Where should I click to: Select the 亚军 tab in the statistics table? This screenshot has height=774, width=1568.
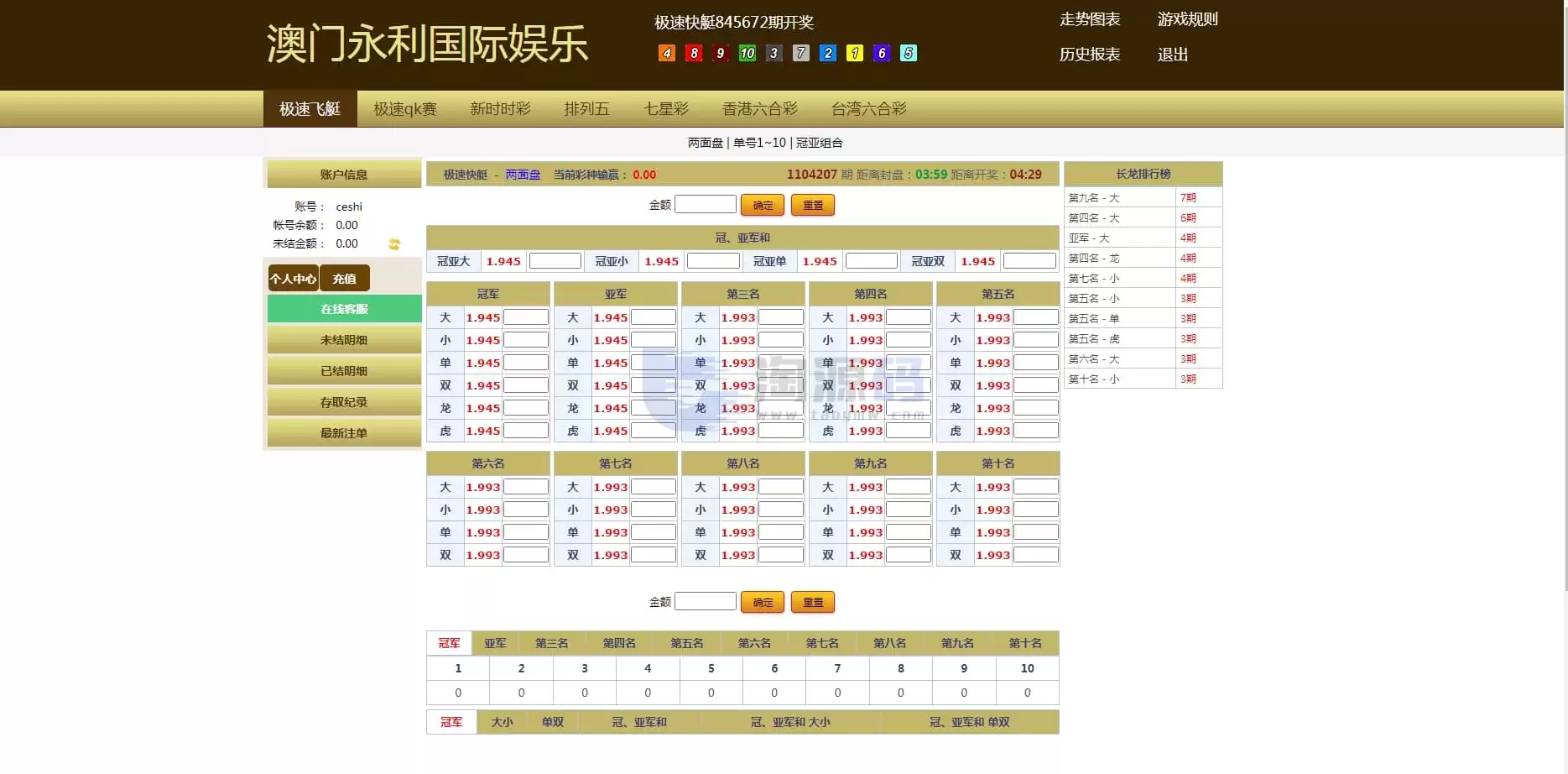[x=495, y=643]
